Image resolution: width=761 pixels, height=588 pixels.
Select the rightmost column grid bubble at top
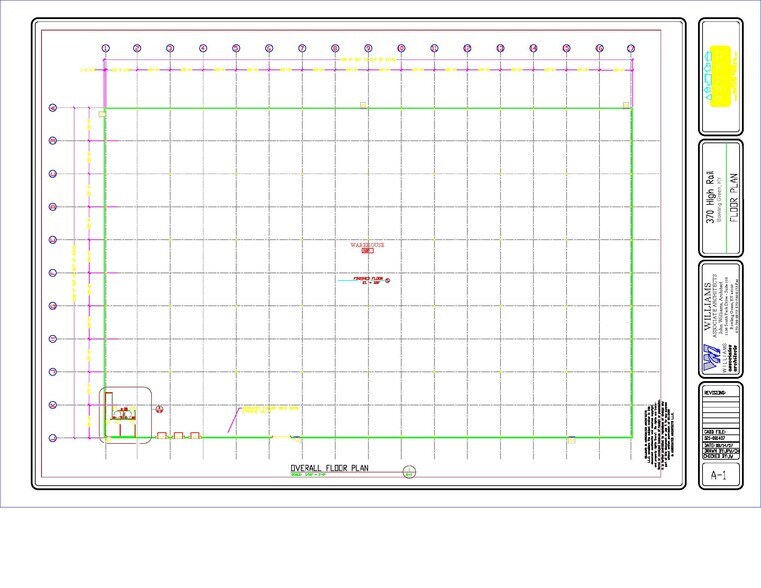(631, 48)
